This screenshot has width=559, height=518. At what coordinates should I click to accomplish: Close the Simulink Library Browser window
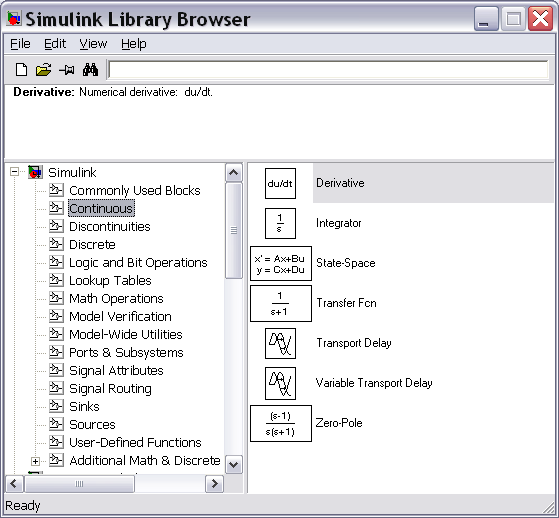(540, 19)
